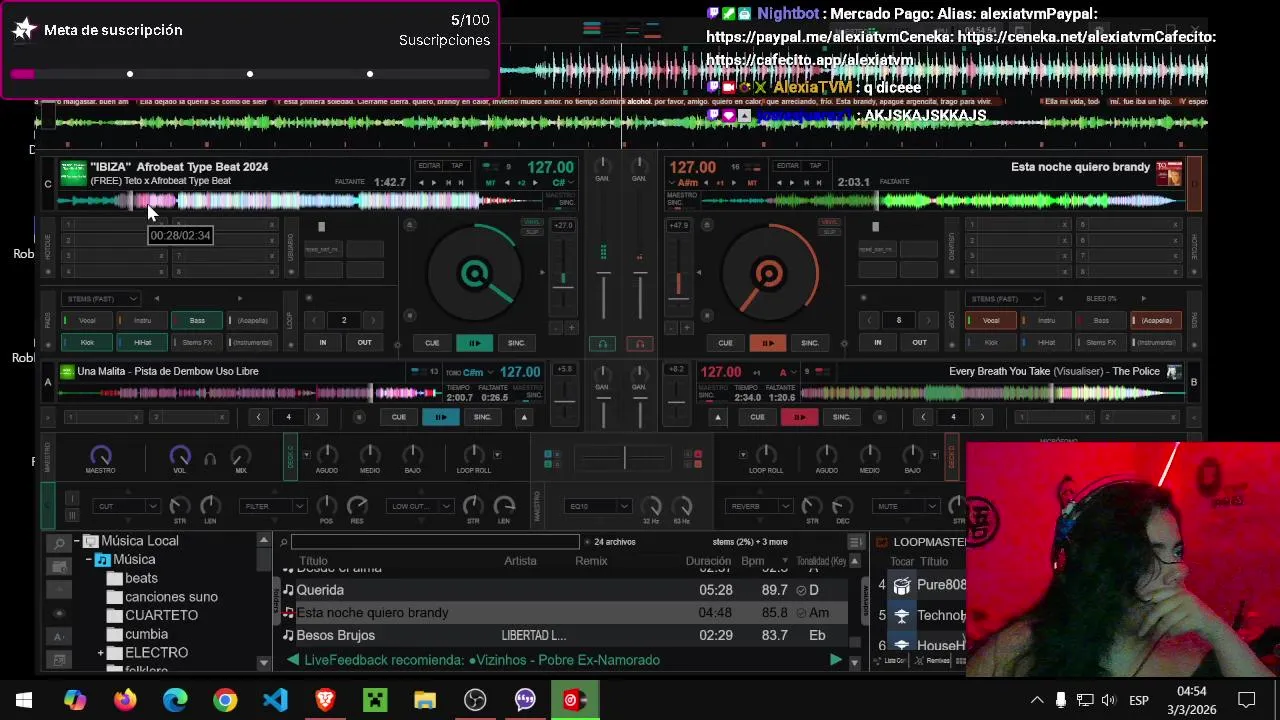Select the Besos Brujos track row
Screen dimensions: 1280x720
(565, 635)
